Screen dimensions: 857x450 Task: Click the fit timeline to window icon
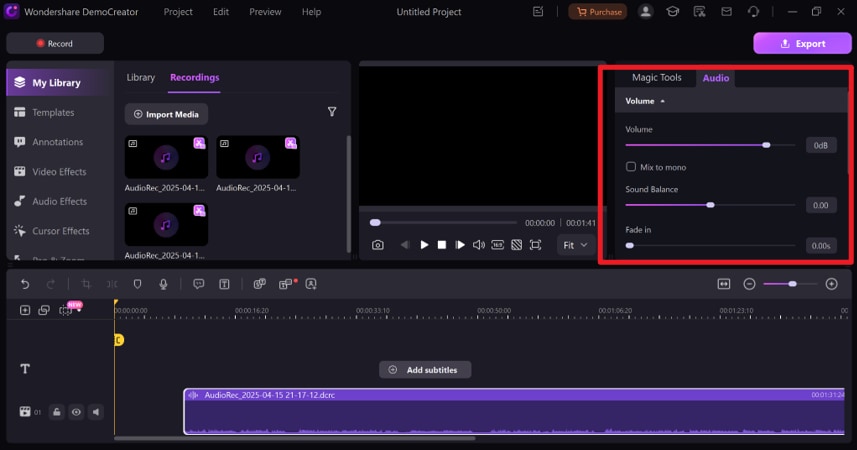(x=724, y=284)
